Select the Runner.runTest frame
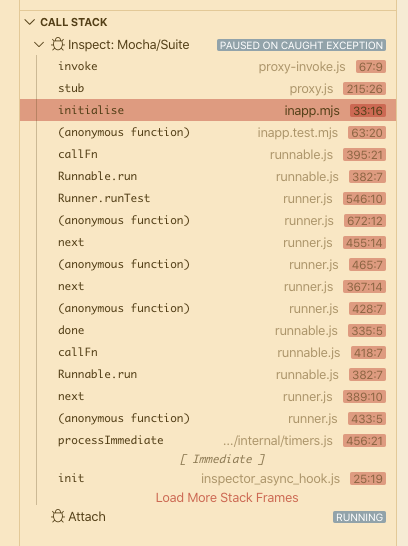The width and height of the screenshot is (408, 546). pos(208,198)
